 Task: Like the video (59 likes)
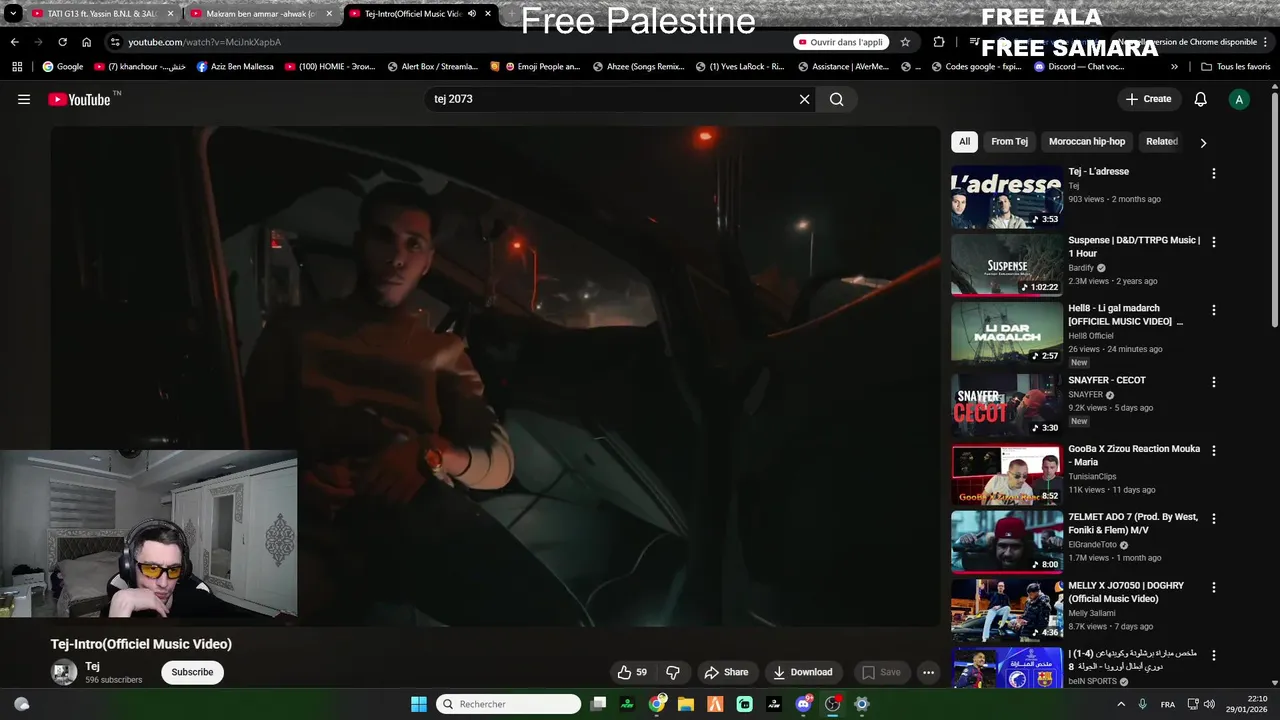(632, 672)
